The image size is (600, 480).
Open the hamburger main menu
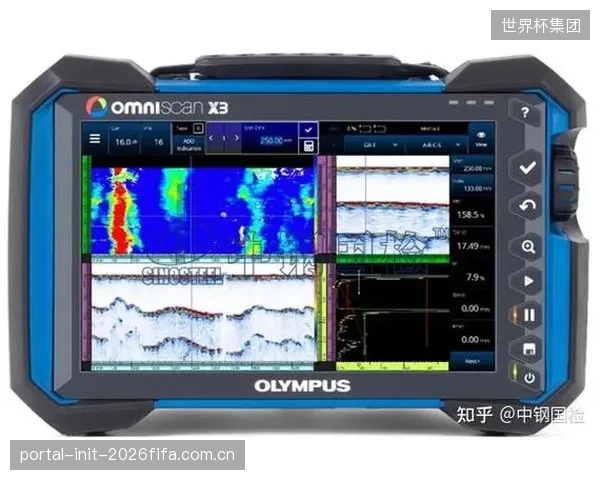click(x=95, y=138)
